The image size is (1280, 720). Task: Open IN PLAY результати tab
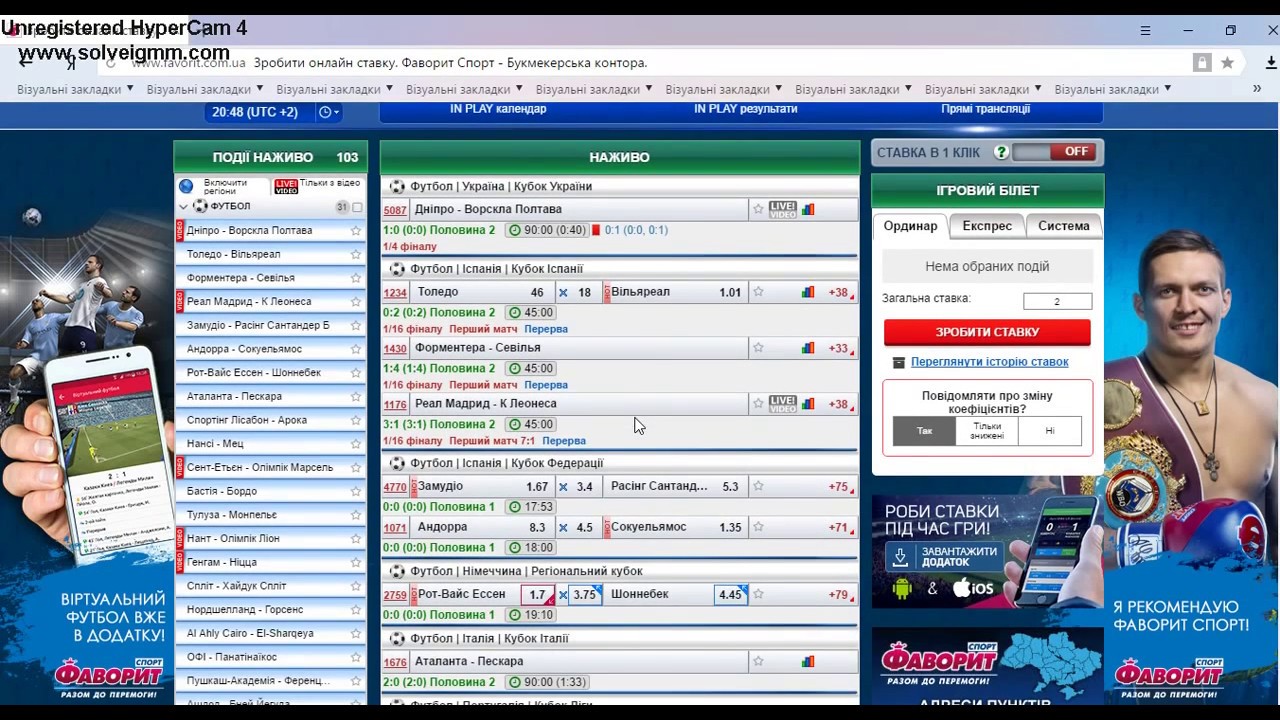(746, 109)
